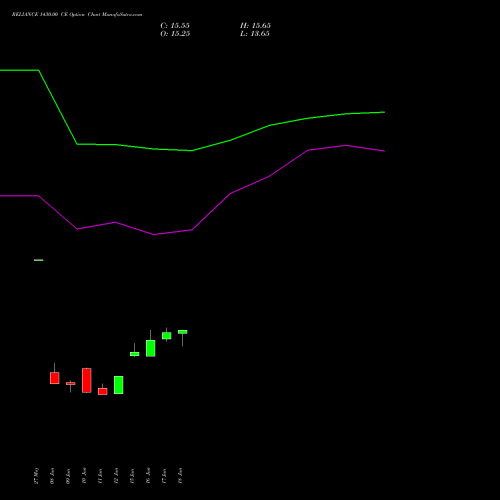Select the high value H: 15.65
This screenshot has width=500, height=500.
(255, 26)
